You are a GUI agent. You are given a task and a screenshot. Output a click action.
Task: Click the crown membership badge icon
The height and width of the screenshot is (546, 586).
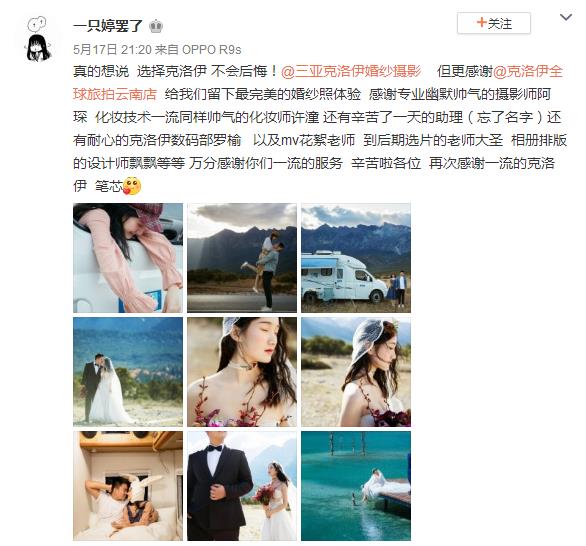(x=156, y=26)
